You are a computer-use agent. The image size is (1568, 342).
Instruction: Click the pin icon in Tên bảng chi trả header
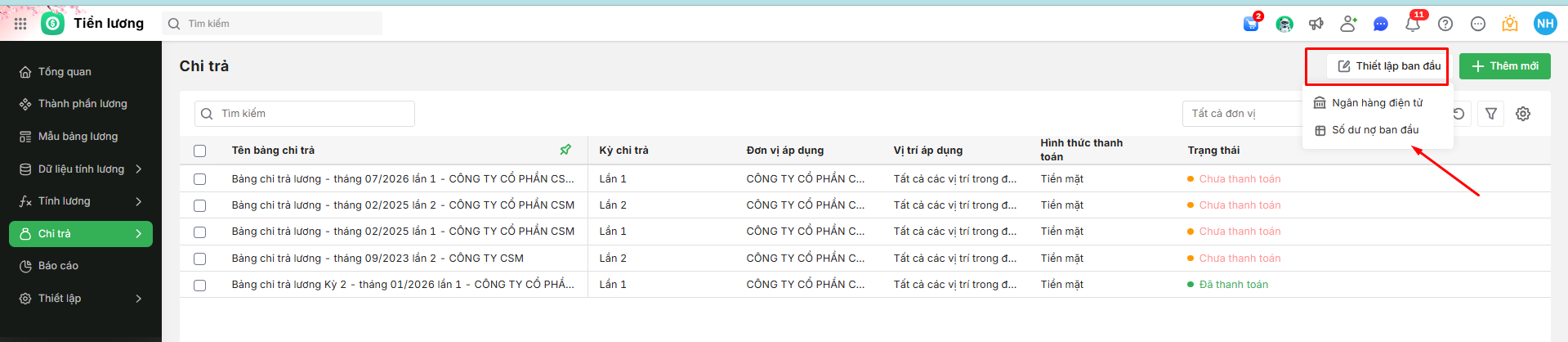pyautogui.click(x=565, y=150)
